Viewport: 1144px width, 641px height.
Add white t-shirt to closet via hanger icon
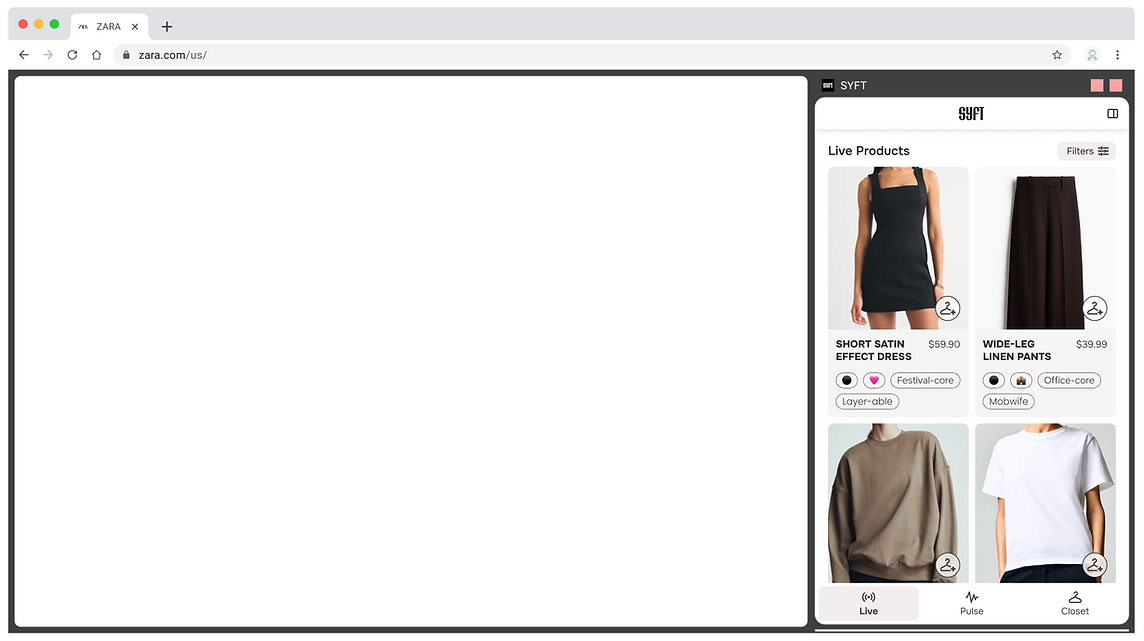coord(1094,564)
